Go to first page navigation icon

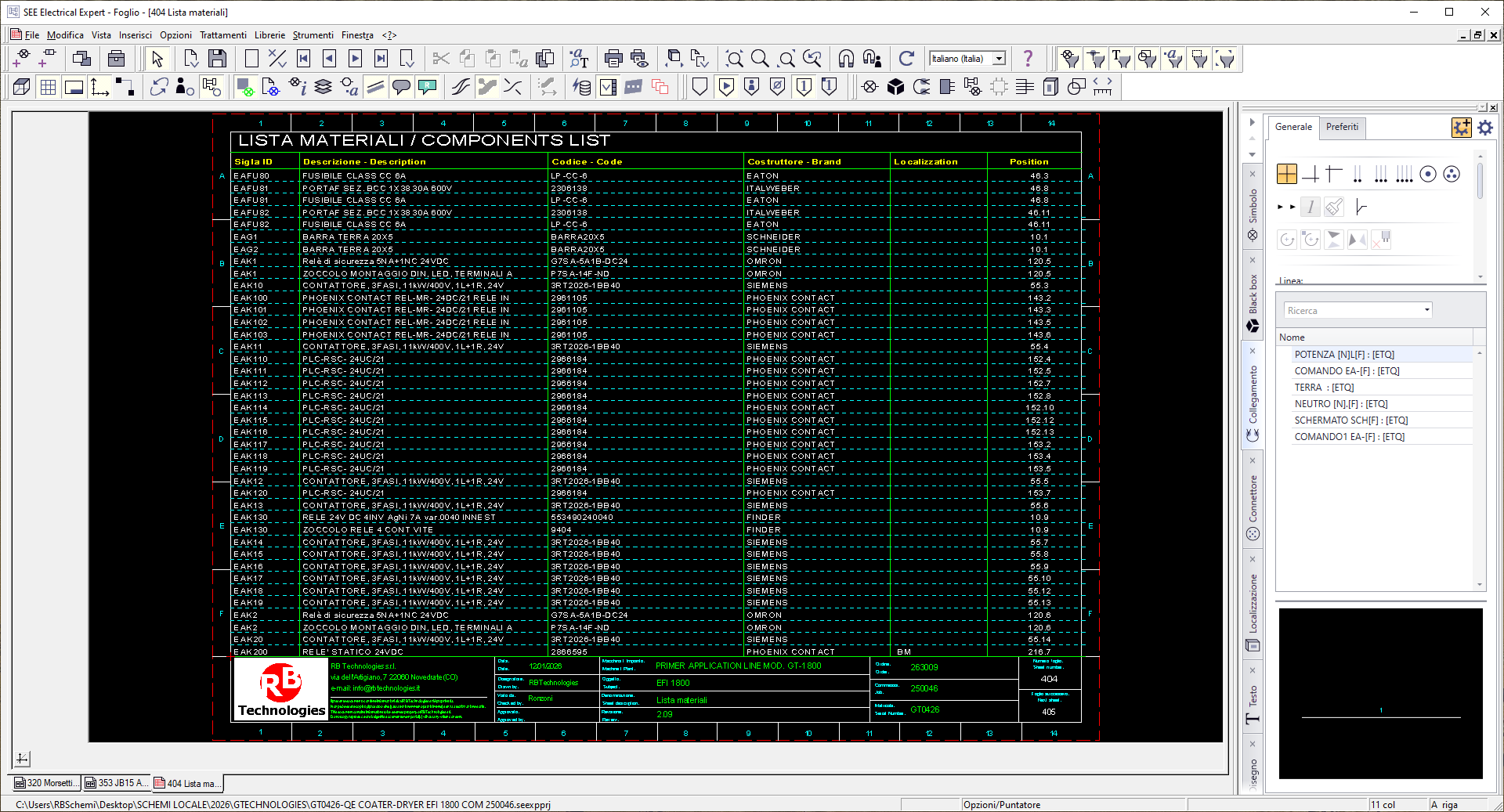[x=304, y=59]
